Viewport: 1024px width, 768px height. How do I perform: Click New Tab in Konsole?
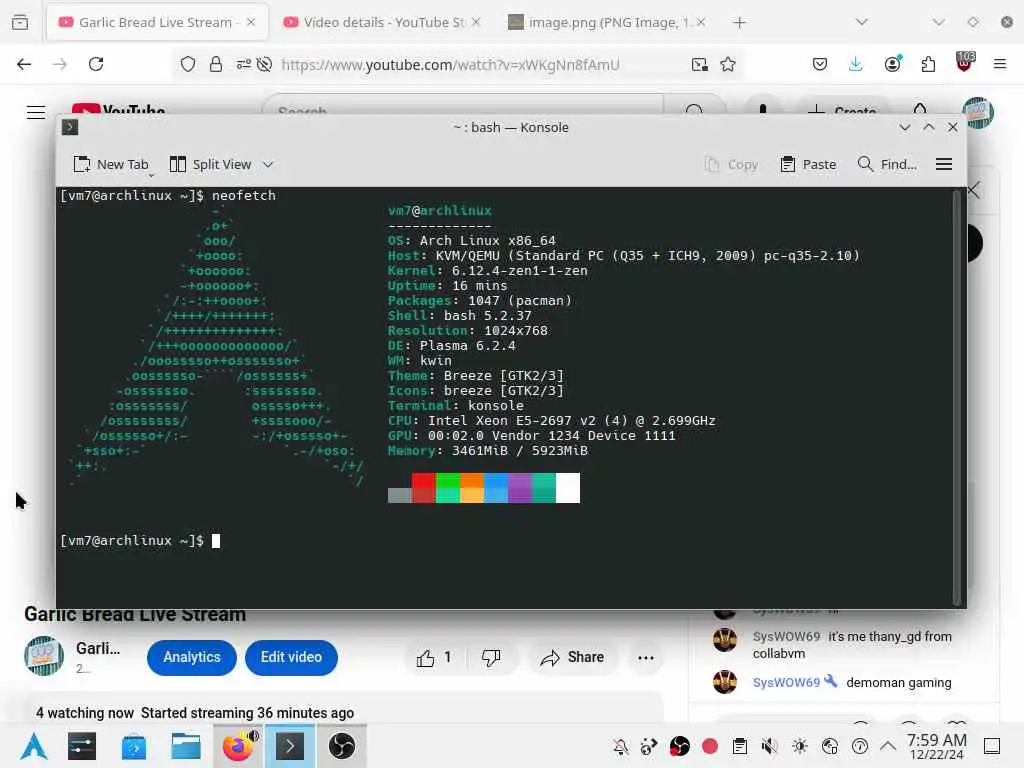(111, 165)
